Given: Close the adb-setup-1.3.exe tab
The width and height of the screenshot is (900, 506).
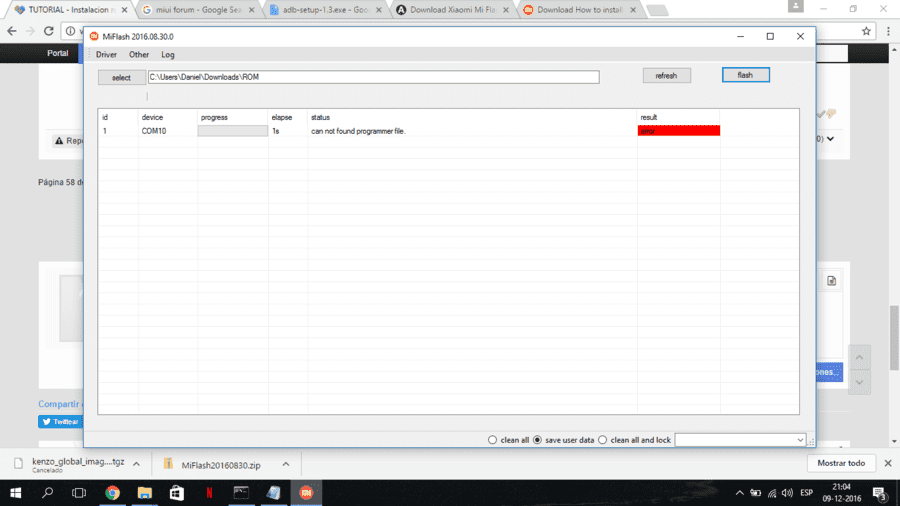Looking at the screenshot, I should (378, 10).
